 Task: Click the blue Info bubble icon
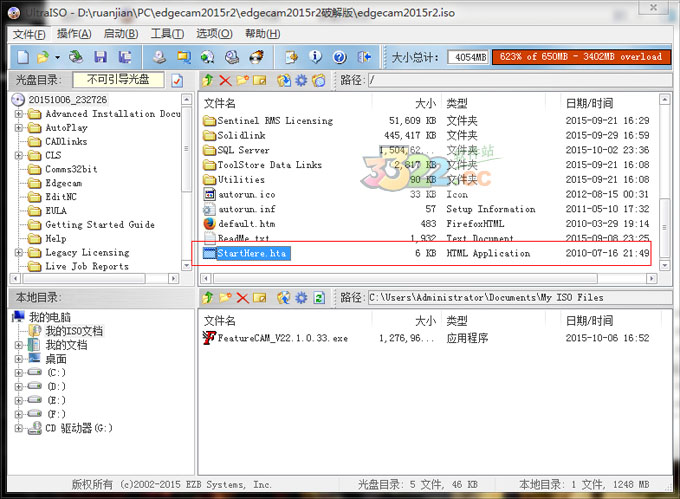[315, 56]
